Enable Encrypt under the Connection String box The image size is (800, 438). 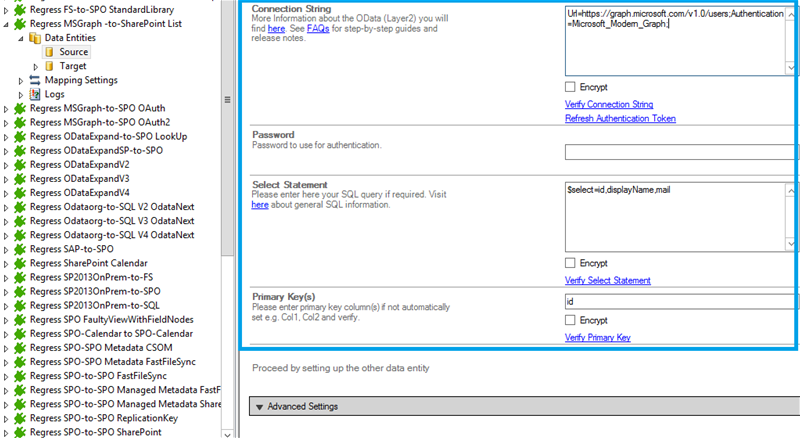click(x=571, y=87)
